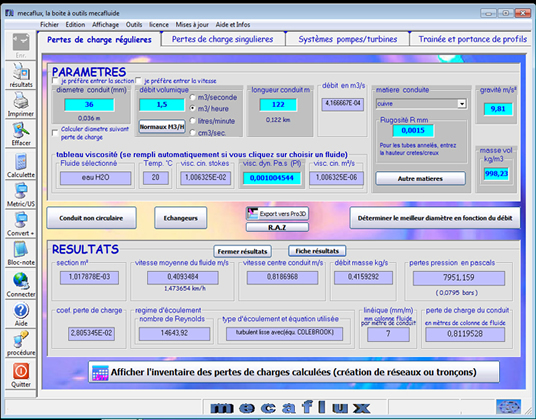Viewport: 536px width, 420px height.
Task: Click the mecaflux app icon in title bar
Action: tap(10, 13)
